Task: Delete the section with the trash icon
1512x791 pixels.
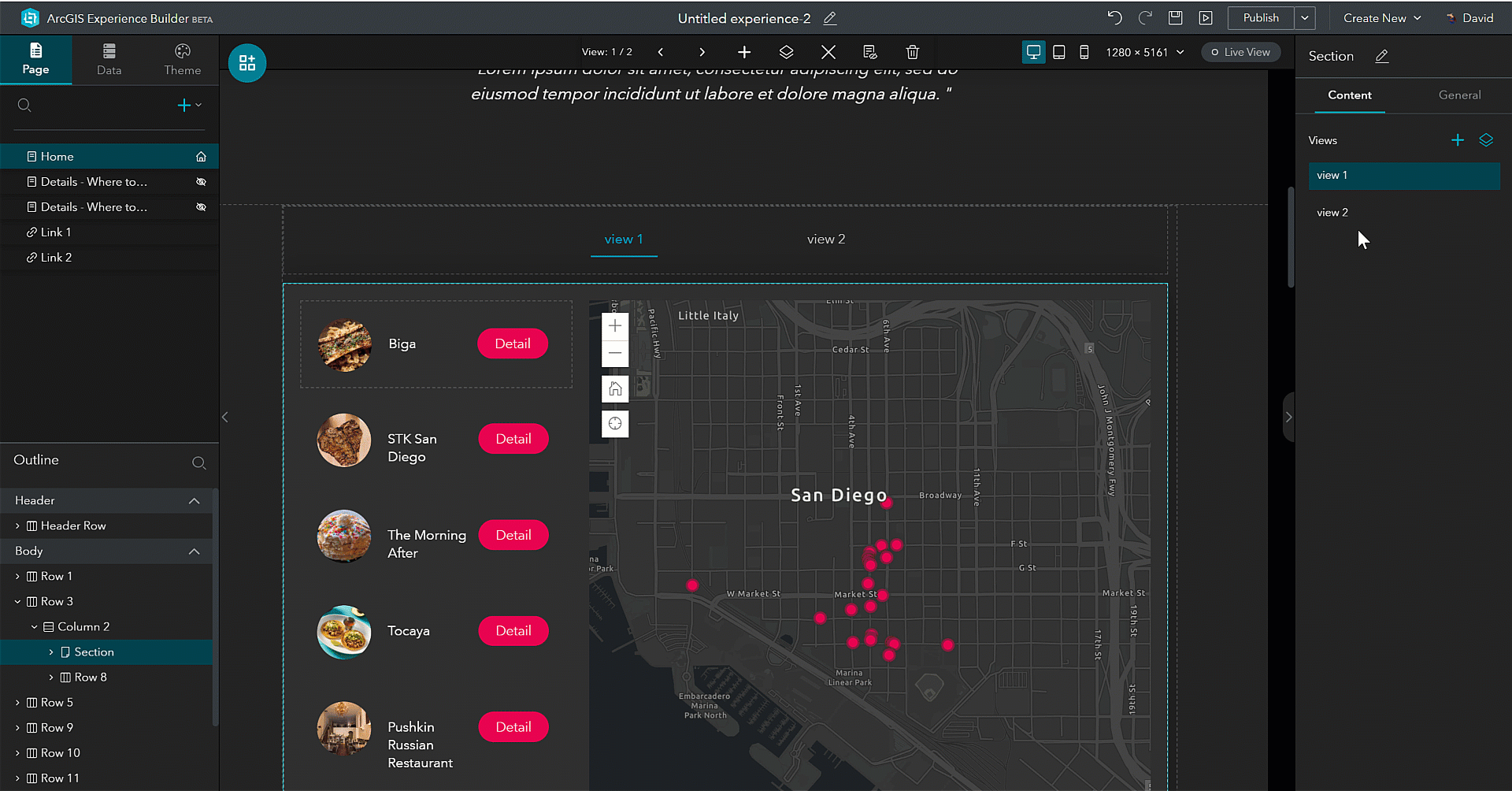Action: pyautogui.click(x=913, y=52)
